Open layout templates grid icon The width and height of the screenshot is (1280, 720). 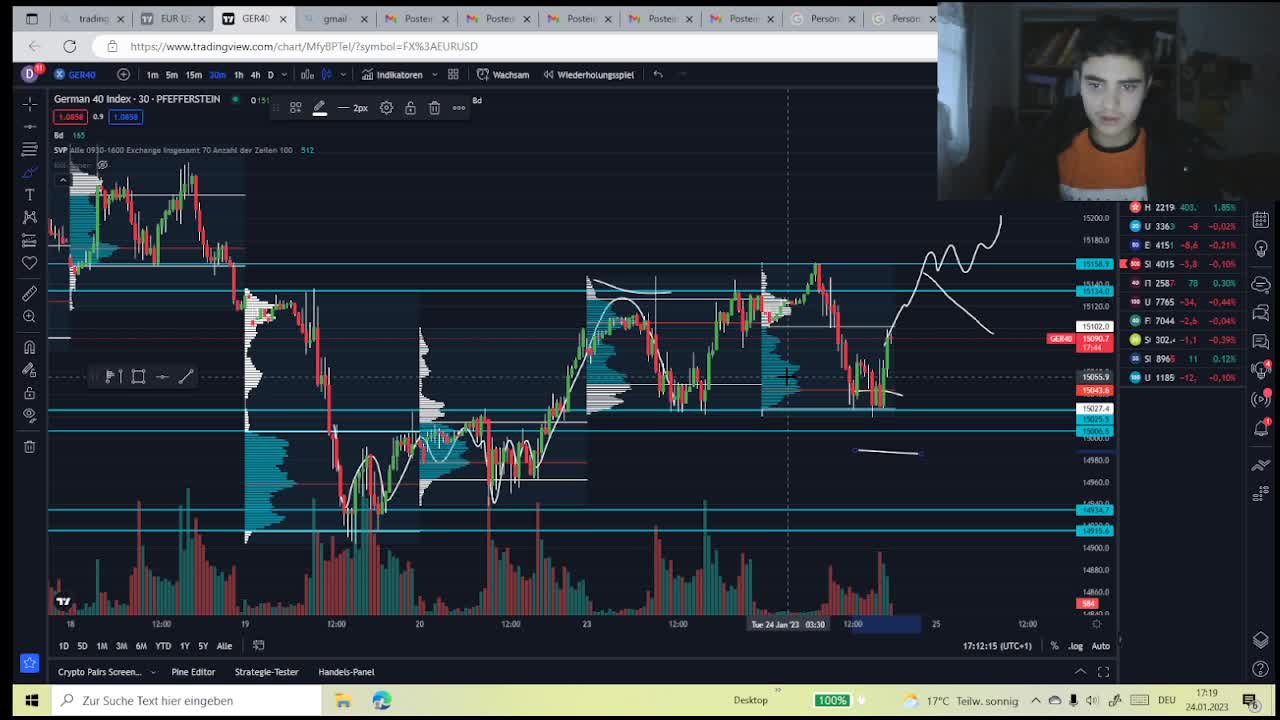click(453, 74)
